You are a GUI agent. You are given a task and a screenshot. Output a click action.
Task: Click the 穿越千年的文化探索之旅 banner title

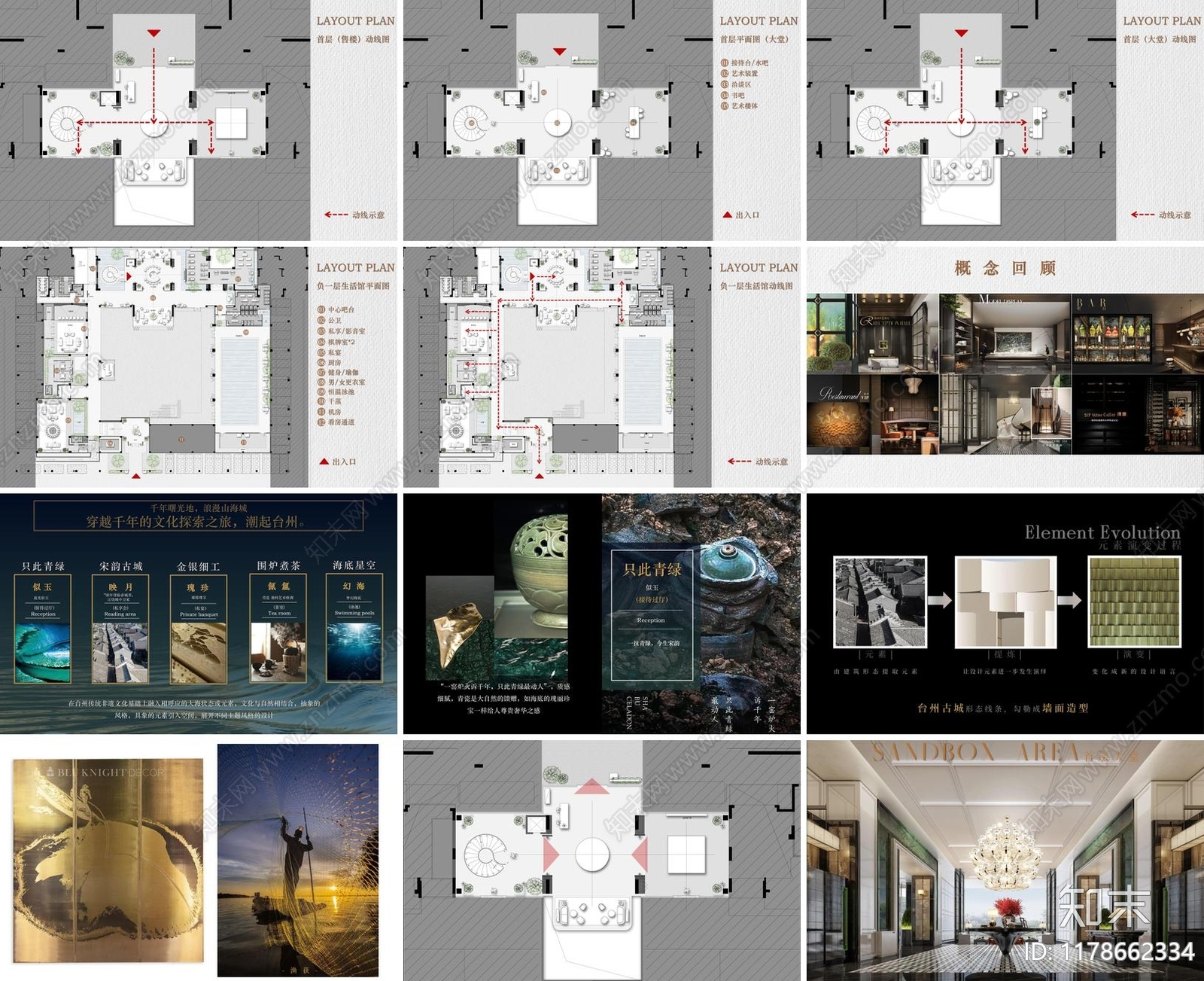coord(196,522)
